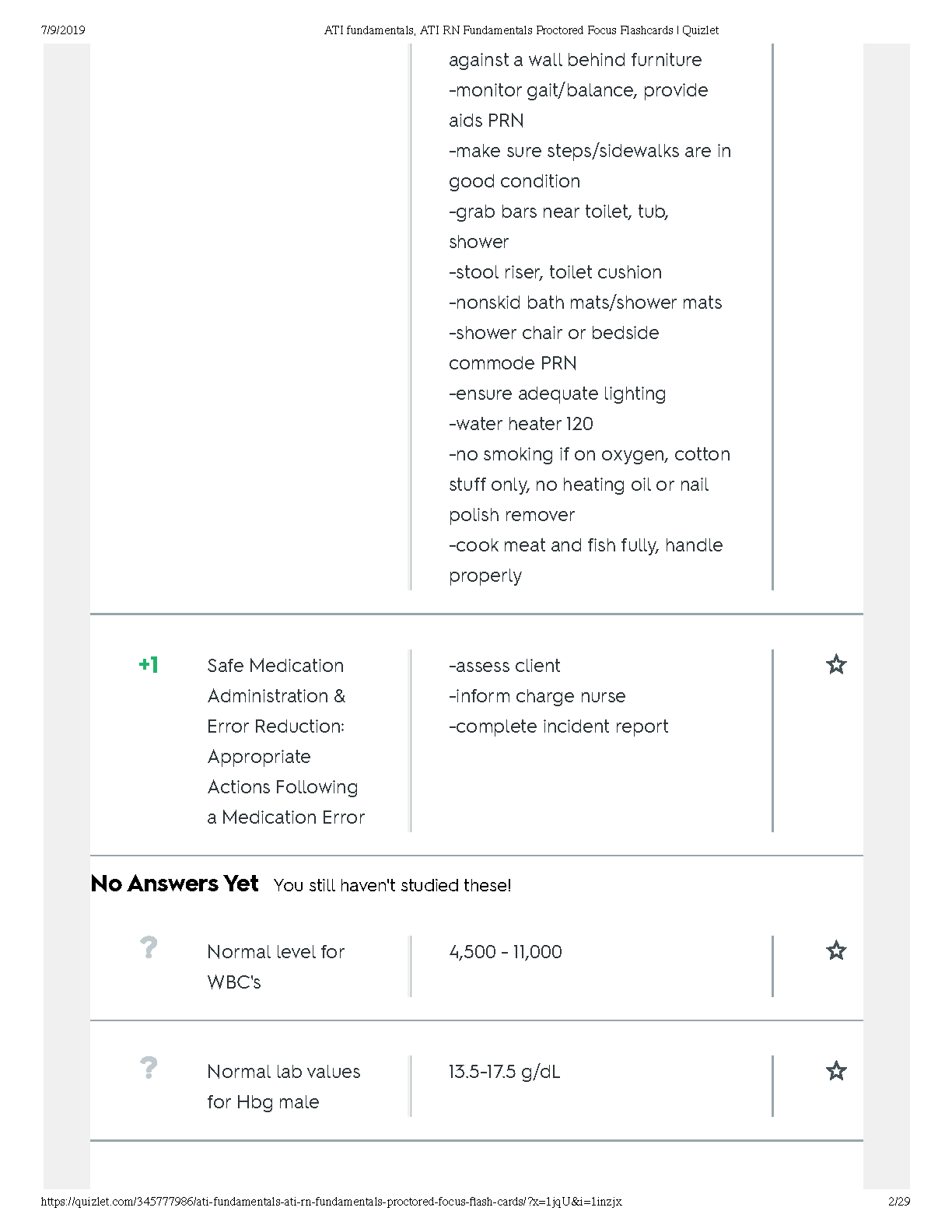Open the quizlet.com URL in footer
952x1232 pixels.
(x=331, y=1202)
